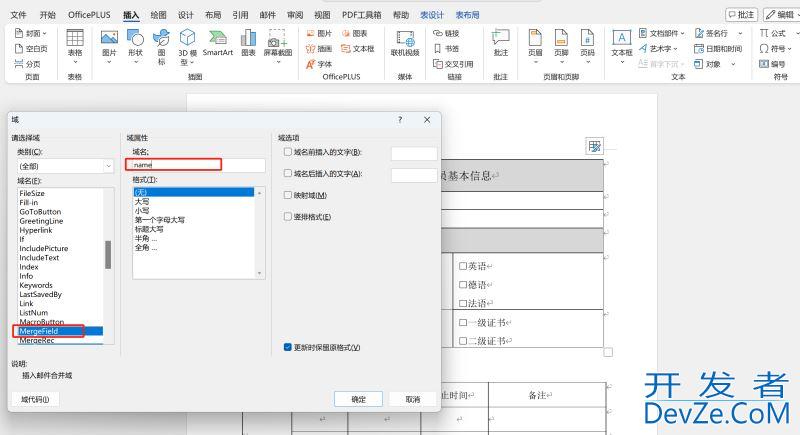Viewport: 800px width, 435px height.
Task: Click the 确定 button in dialog
Action: coord(358,399)
